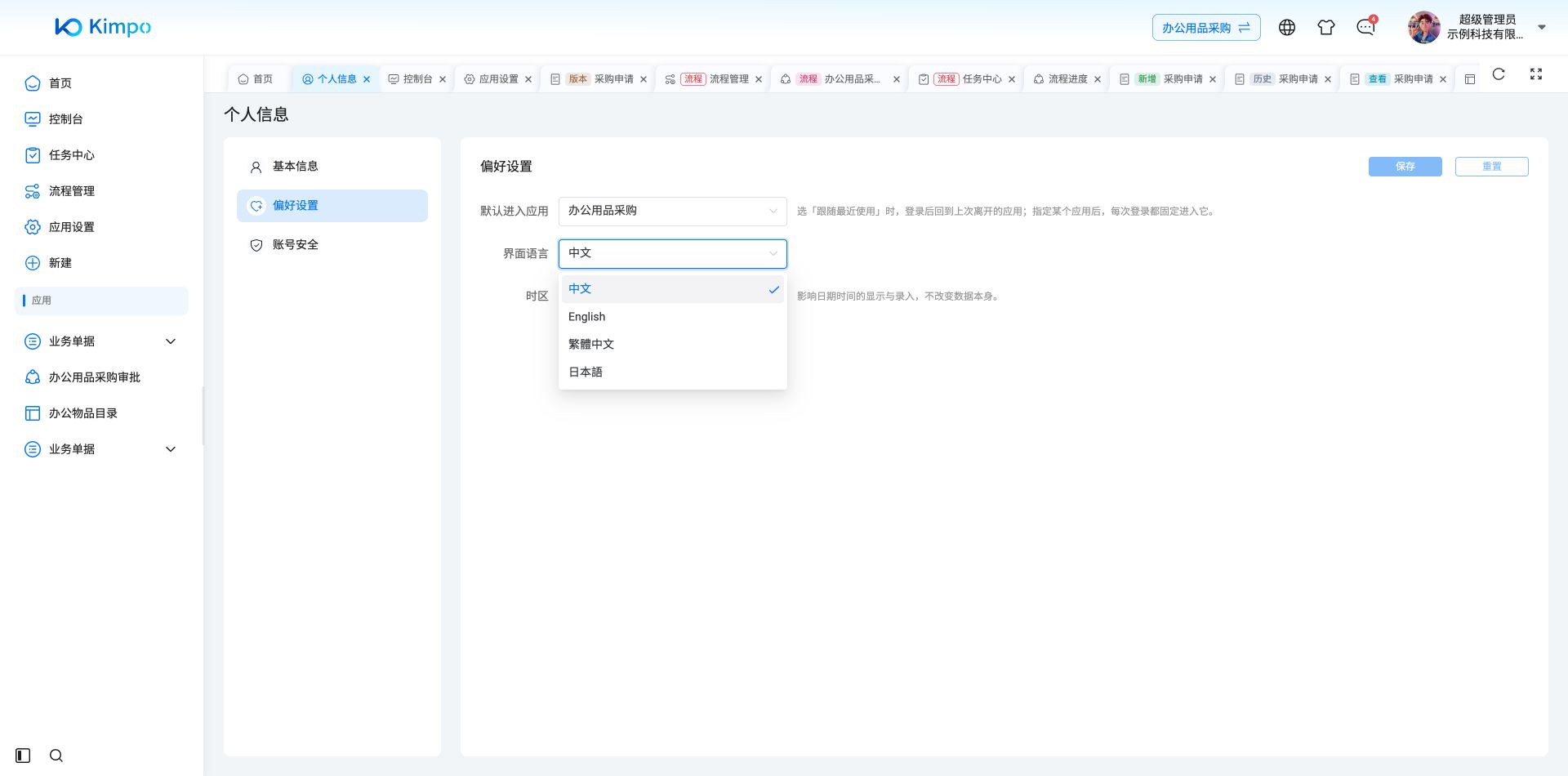This screenshot has height=776, width=1568.
Task: Click the 重置 button
Action: click(x=1492, y=167)
